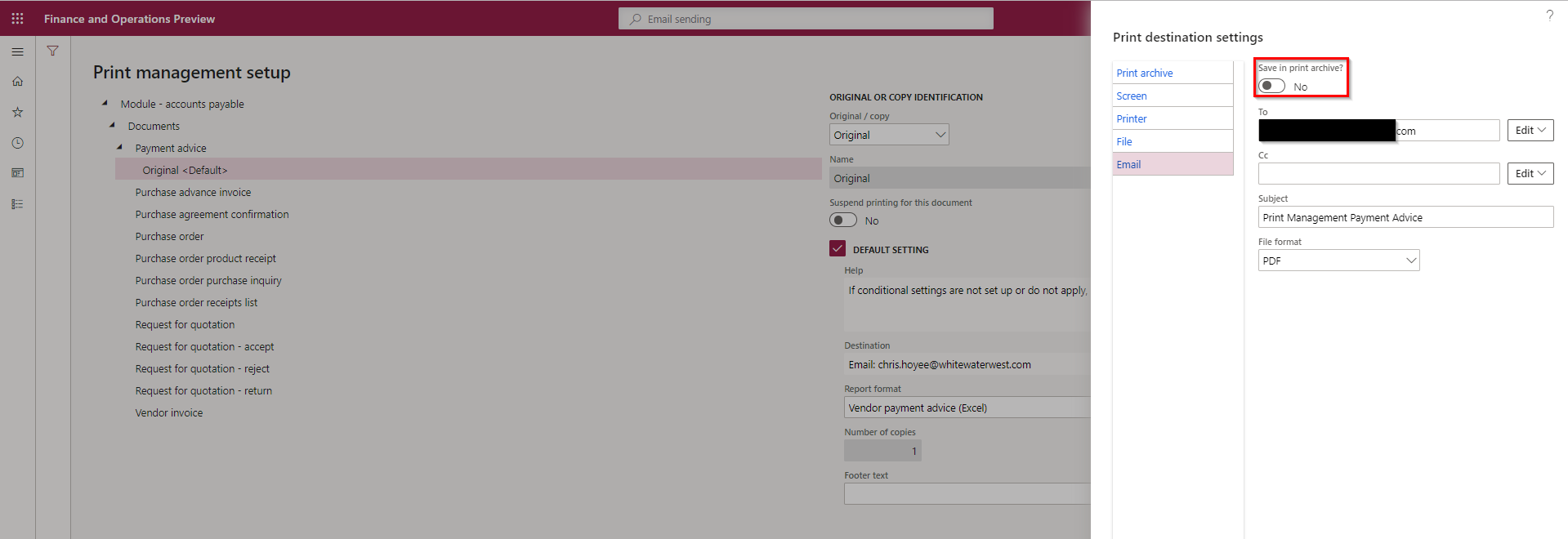Select the Print archive destination tab
The width and height of the screenshot is (1568, 539).
[x=1145, y=73]
